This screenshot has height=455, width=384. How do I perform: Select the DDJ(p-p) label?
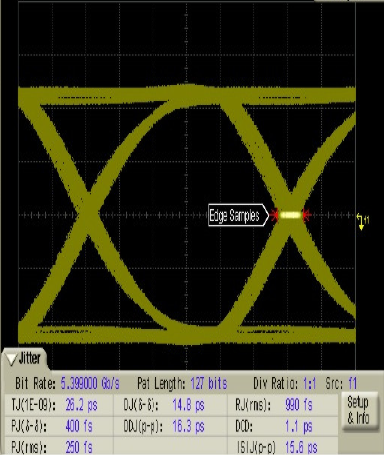tap(143, 427)
